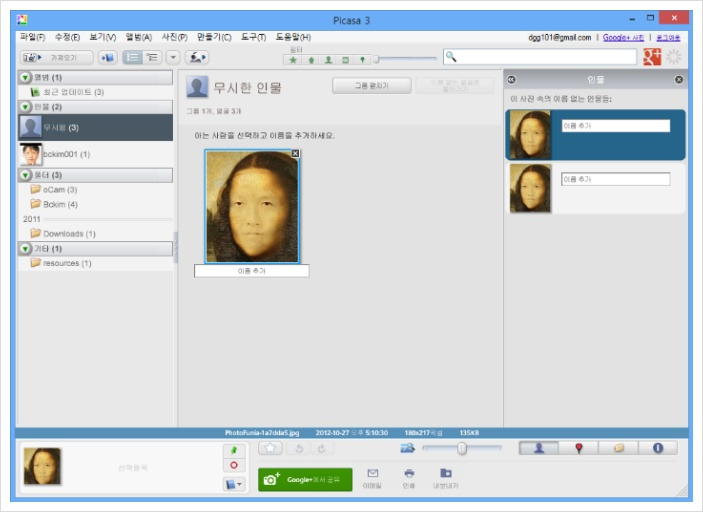Rotate photo clockwise
The width and height of the screenshot is (703, 512).
point(321,448)
